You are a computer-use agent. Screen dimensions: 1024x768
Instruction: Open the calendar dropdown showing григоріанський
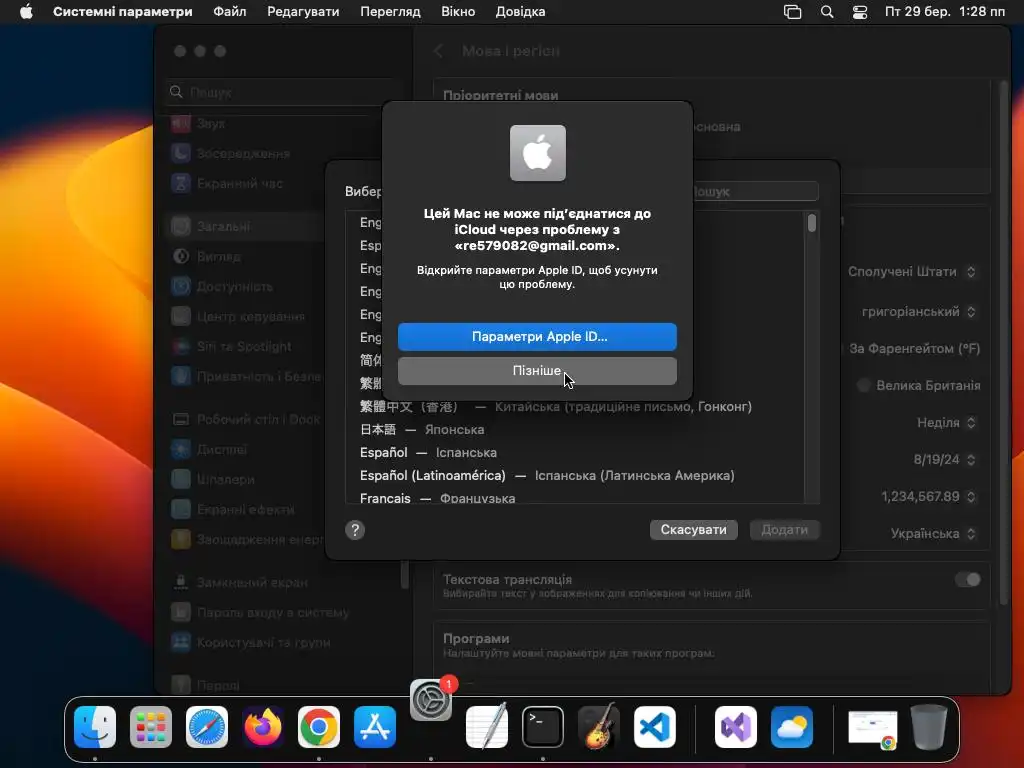click(x=919, y=312)
